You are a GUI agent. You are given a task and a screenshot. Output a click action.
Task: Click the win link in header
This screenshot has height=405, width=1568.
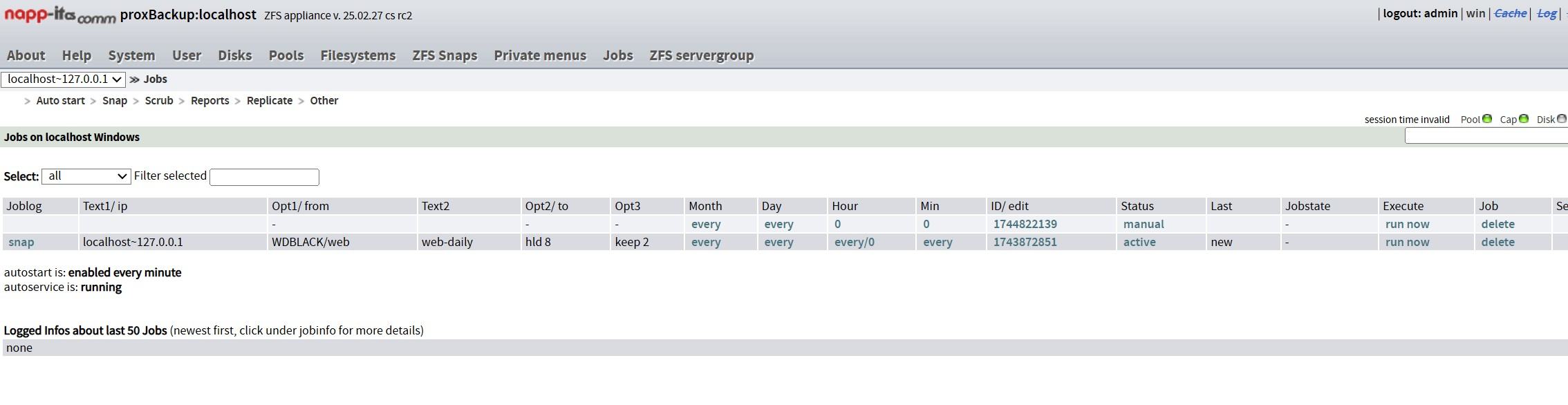coord(1476,14)
